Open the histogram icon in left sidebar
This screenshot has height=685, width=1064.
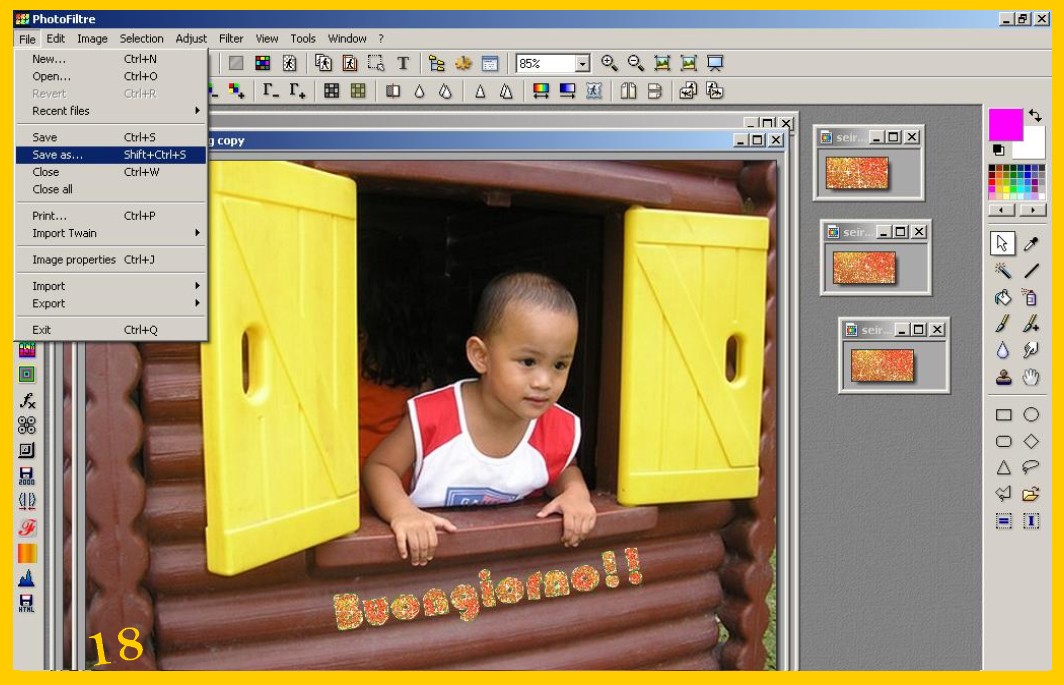tap(26, 577)
